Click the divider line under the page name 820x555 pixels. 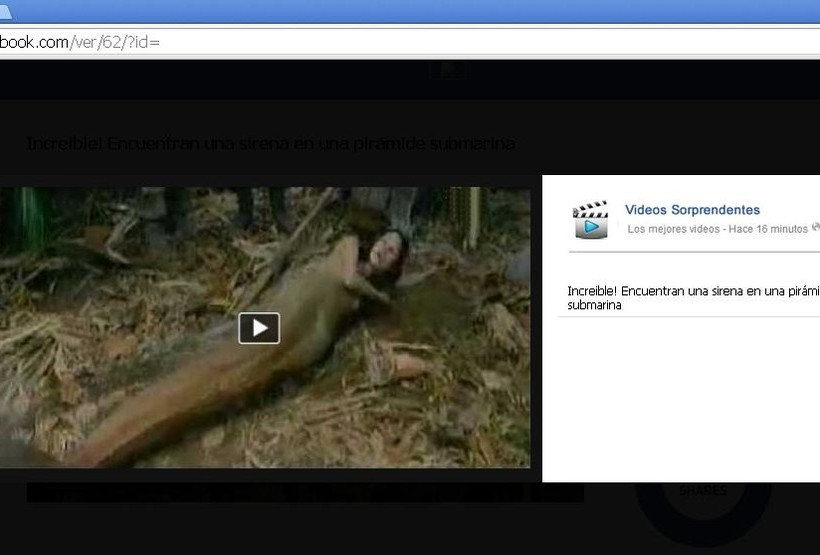(x=690, y=252)
